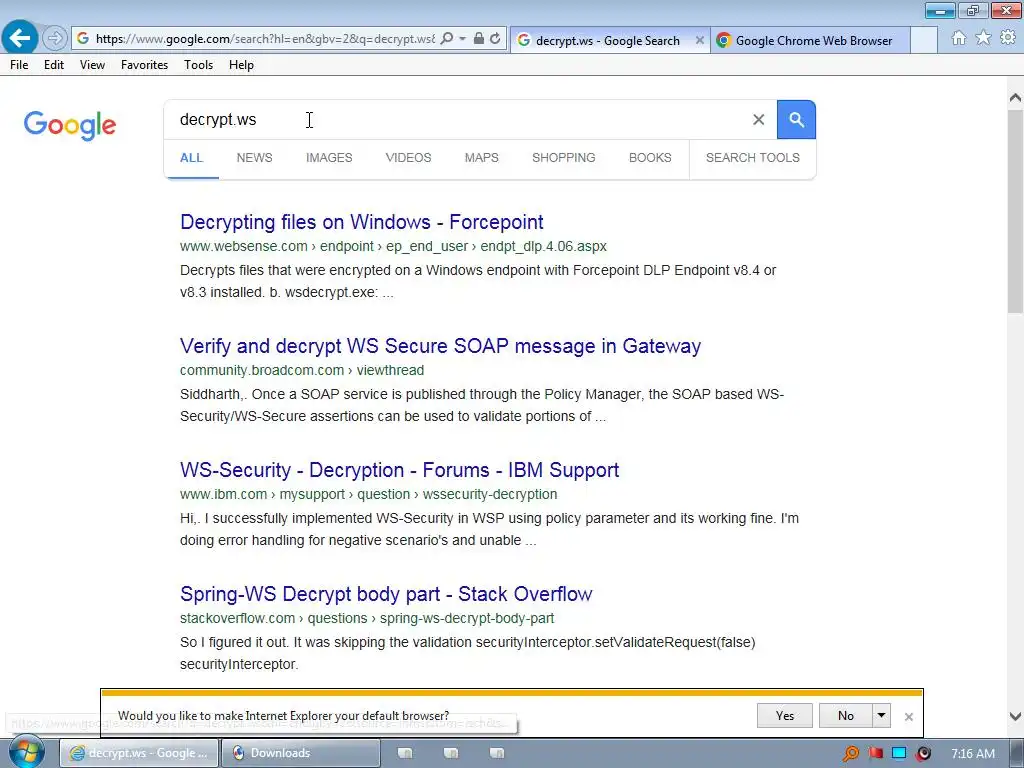Click the community.broadcom.com viewthread URL text

pos(302,370)
